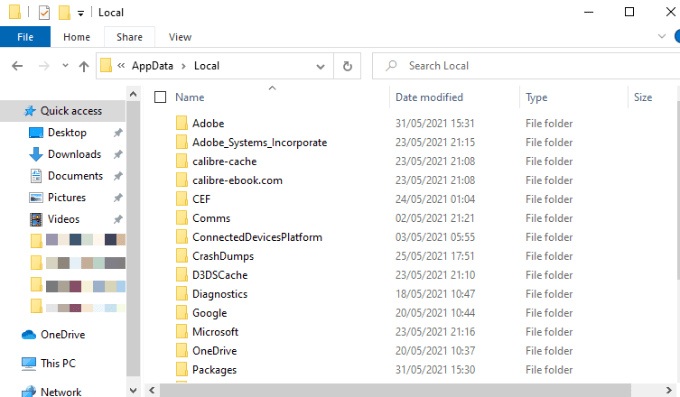The image size is (680, 397).
Task: Switch to the Home ribbon tab
Action: [x=77, y=37]
